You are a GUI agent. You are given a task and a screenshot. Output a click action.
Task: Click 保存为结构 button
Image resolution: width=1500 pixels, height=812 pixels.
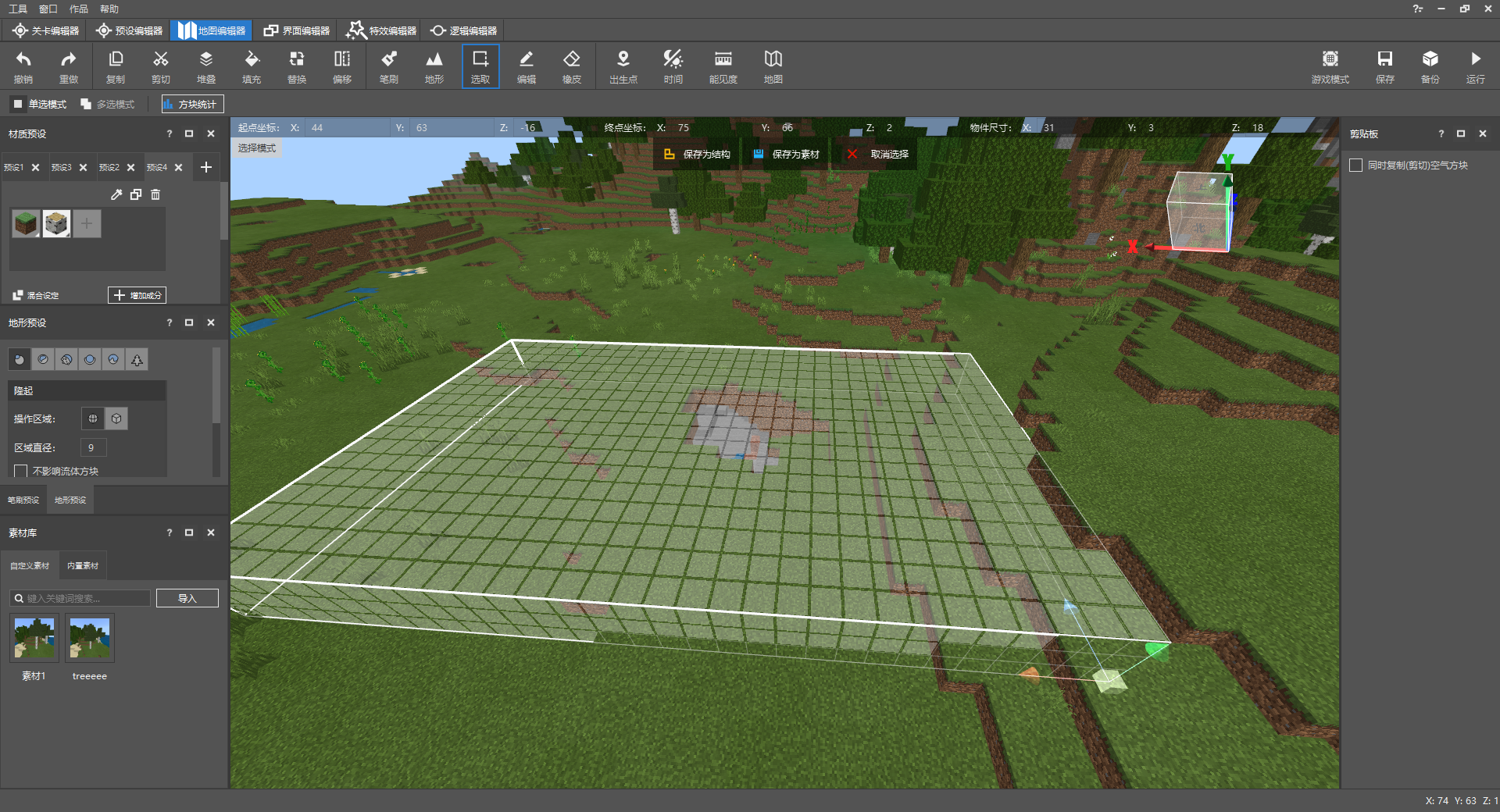coord(698,154)
